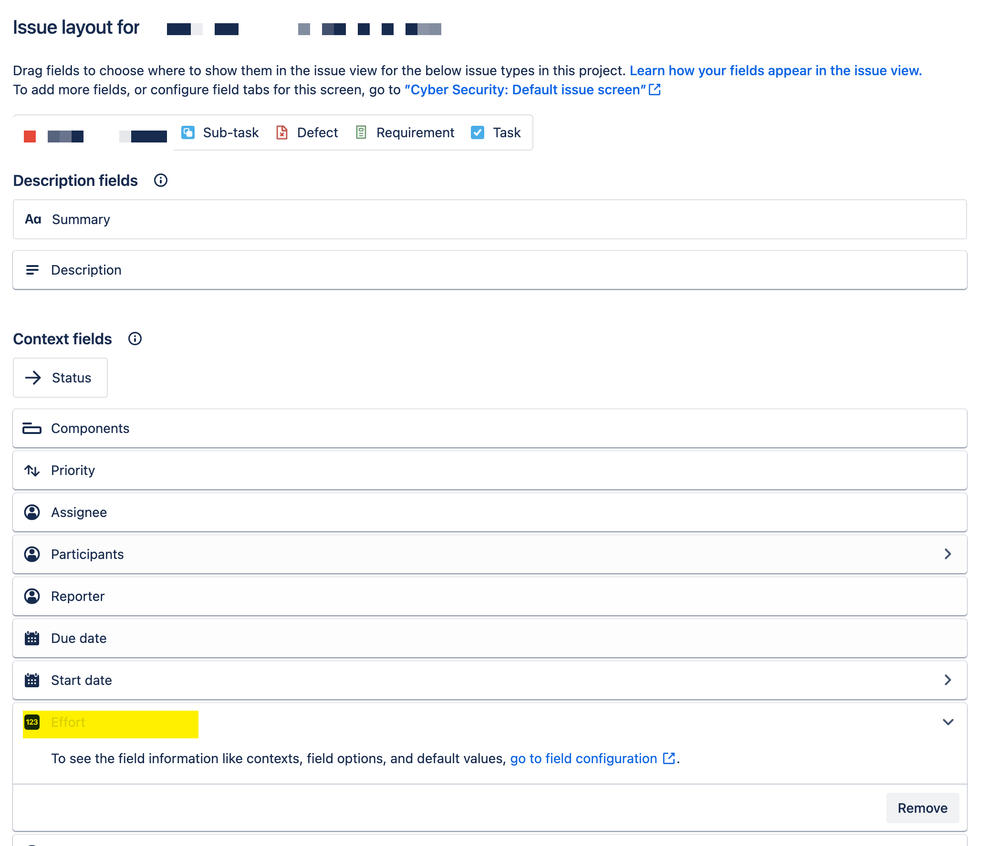Click the Requirement issue type icon
The image size is (999, 846).
click(361, 133)
